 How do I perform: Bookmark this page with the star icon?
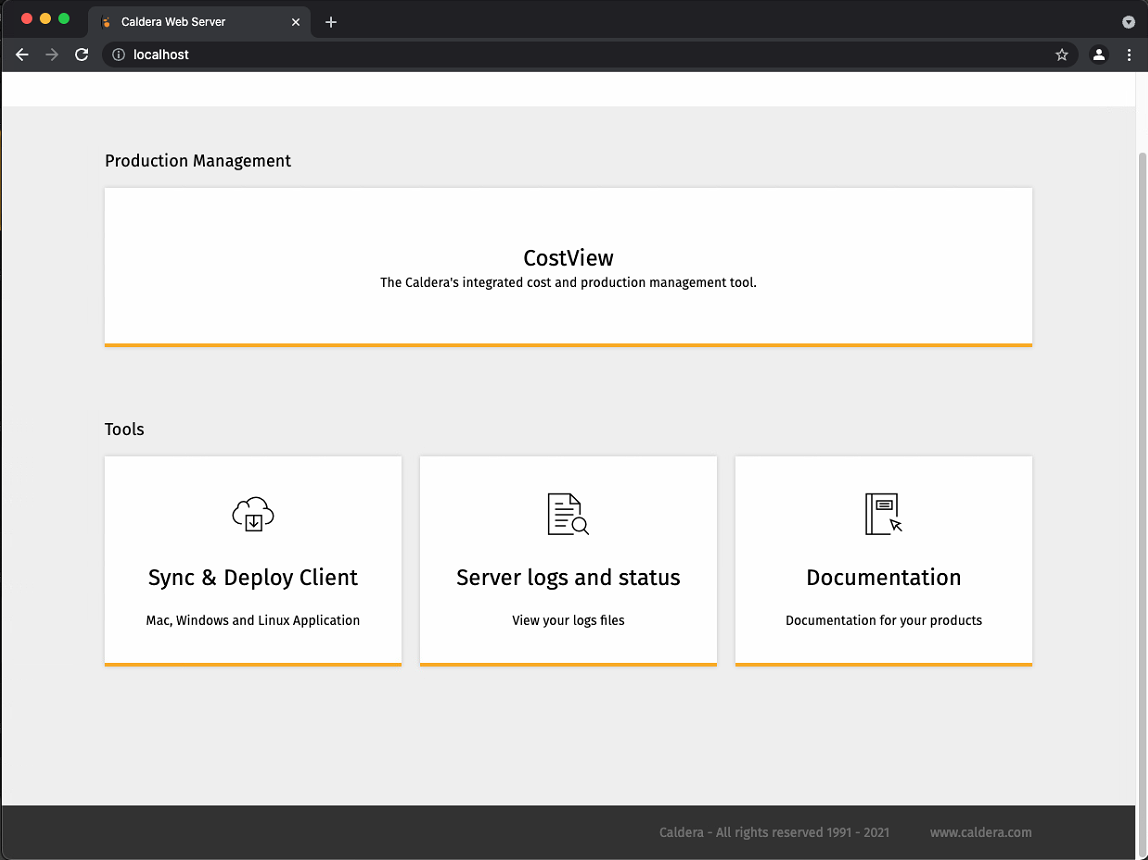click(1062, 55)
